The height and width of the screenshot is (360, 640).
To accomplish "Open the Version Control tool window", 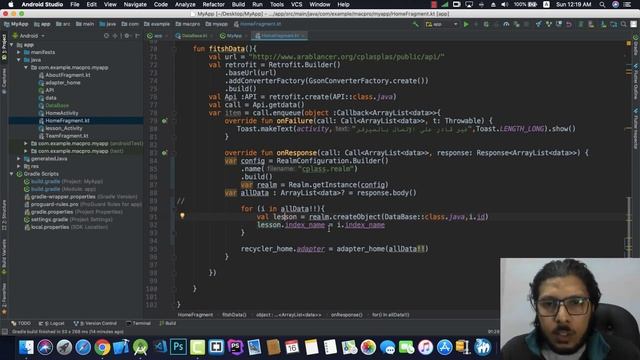I will coord(95,323).
